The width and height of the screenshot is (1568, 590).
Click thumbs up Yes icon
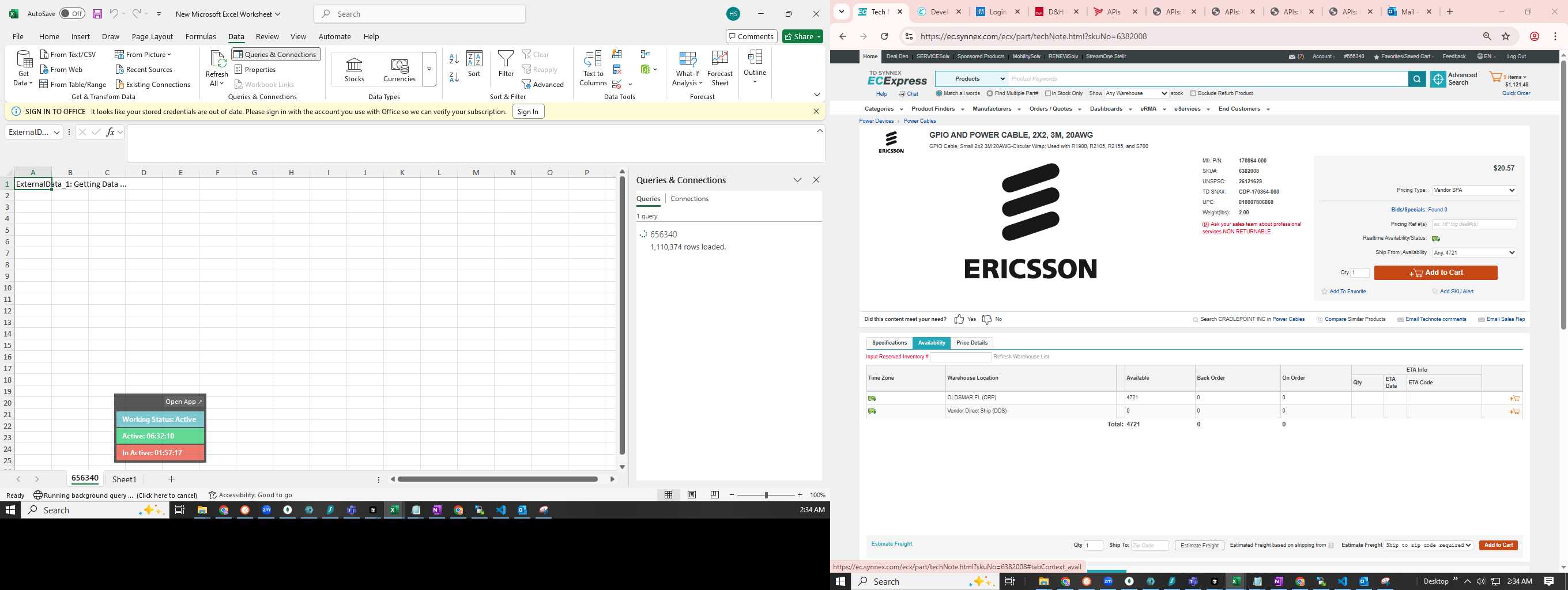[x=959, y=319]
